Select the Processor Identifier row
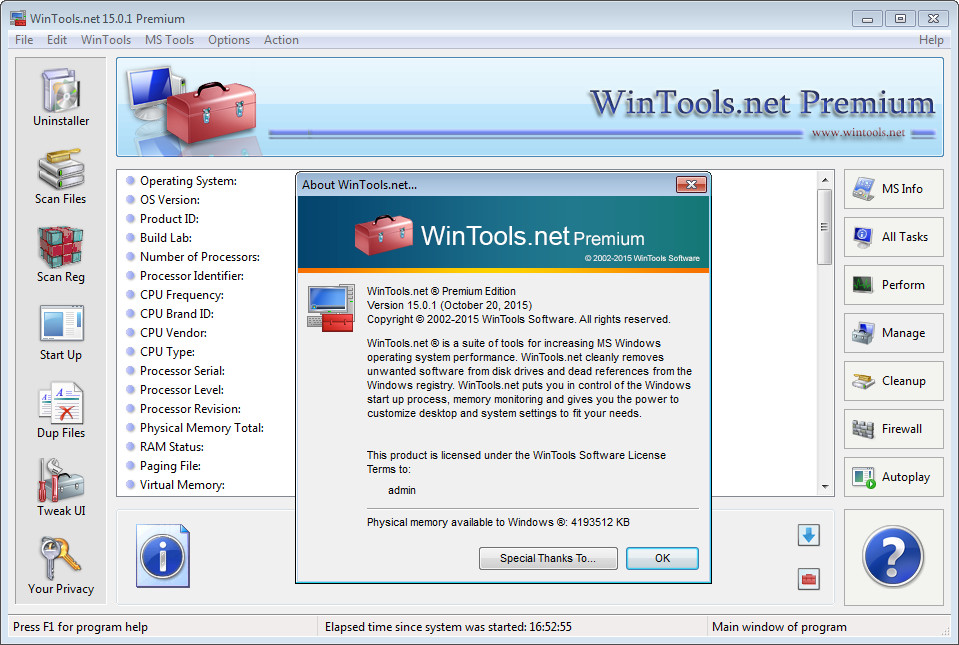959x645 pixels. pyautogui.click(x=185, y=276)
